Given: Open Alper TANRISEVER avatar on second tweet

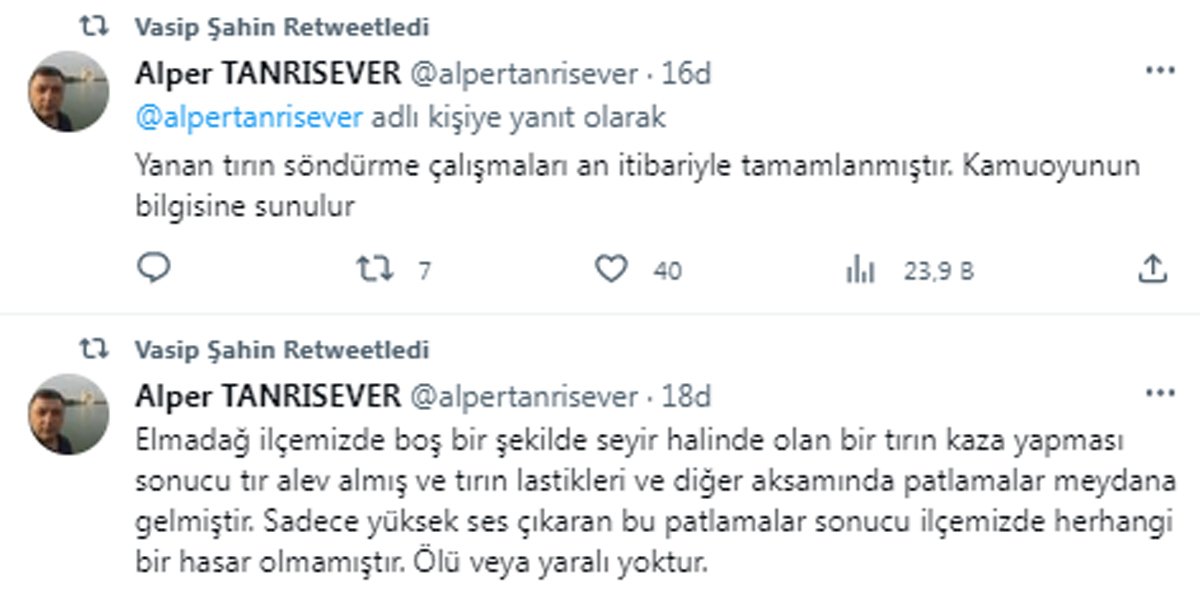Looking at the screenshot, I should coord(68,414).
